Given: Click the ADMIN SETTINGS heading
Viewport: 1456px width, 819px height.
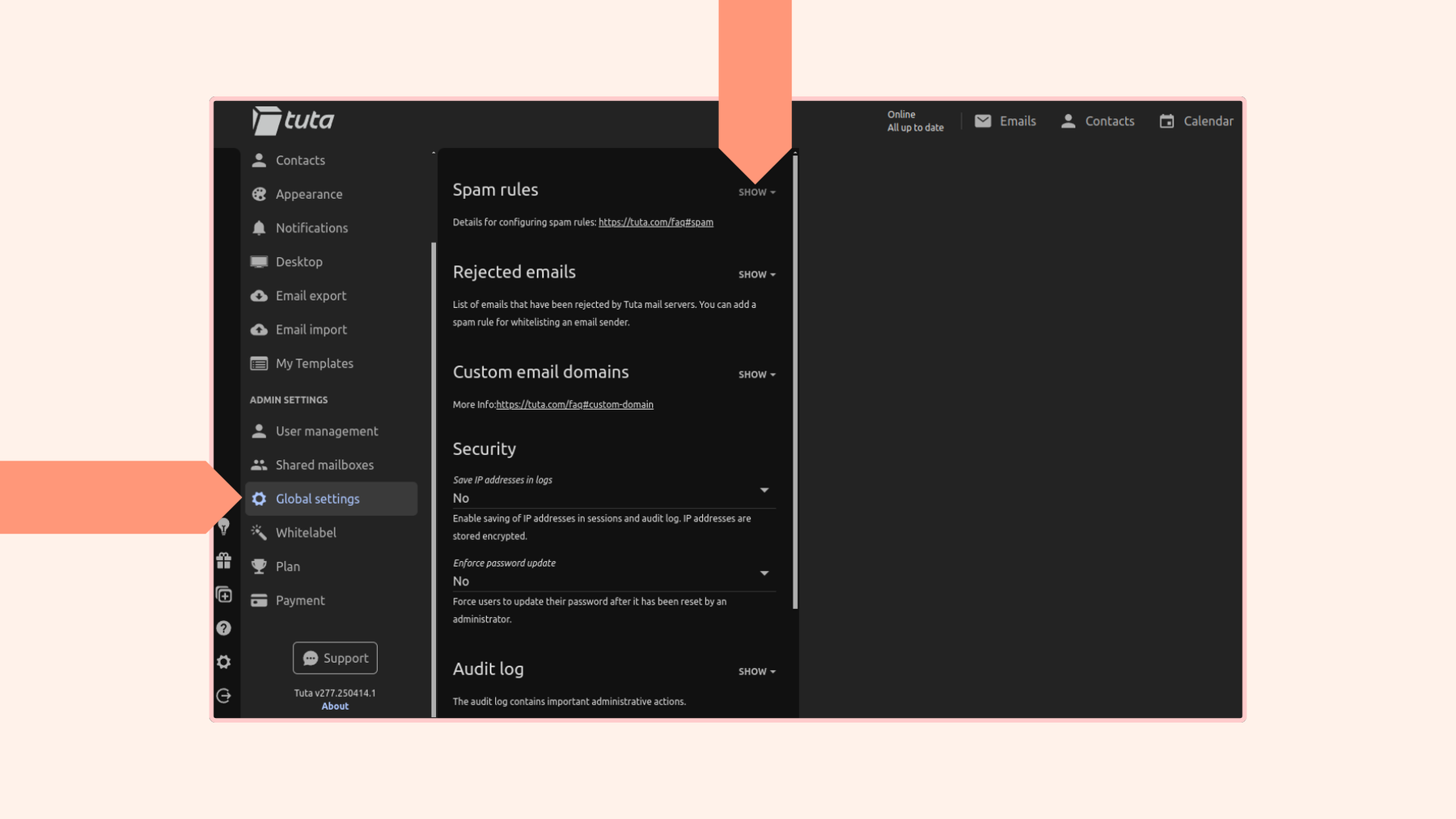Looking at the screenshot, I should point(289,400).
